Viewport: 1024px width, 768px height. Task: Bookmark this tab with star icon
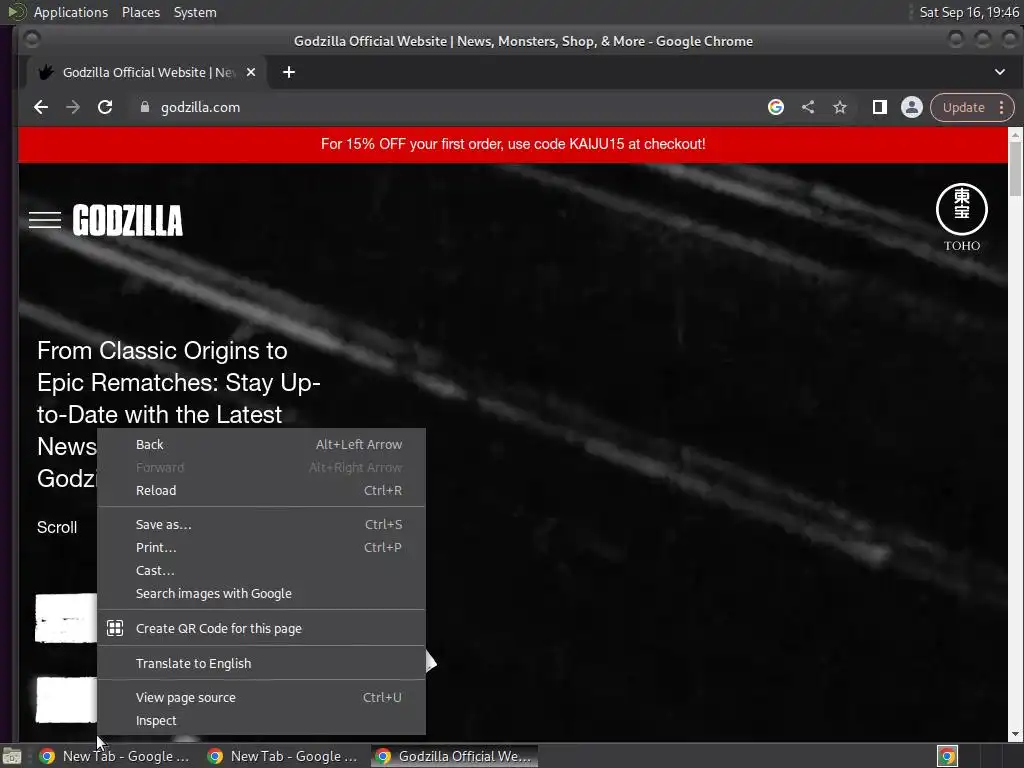coord(840,107)
